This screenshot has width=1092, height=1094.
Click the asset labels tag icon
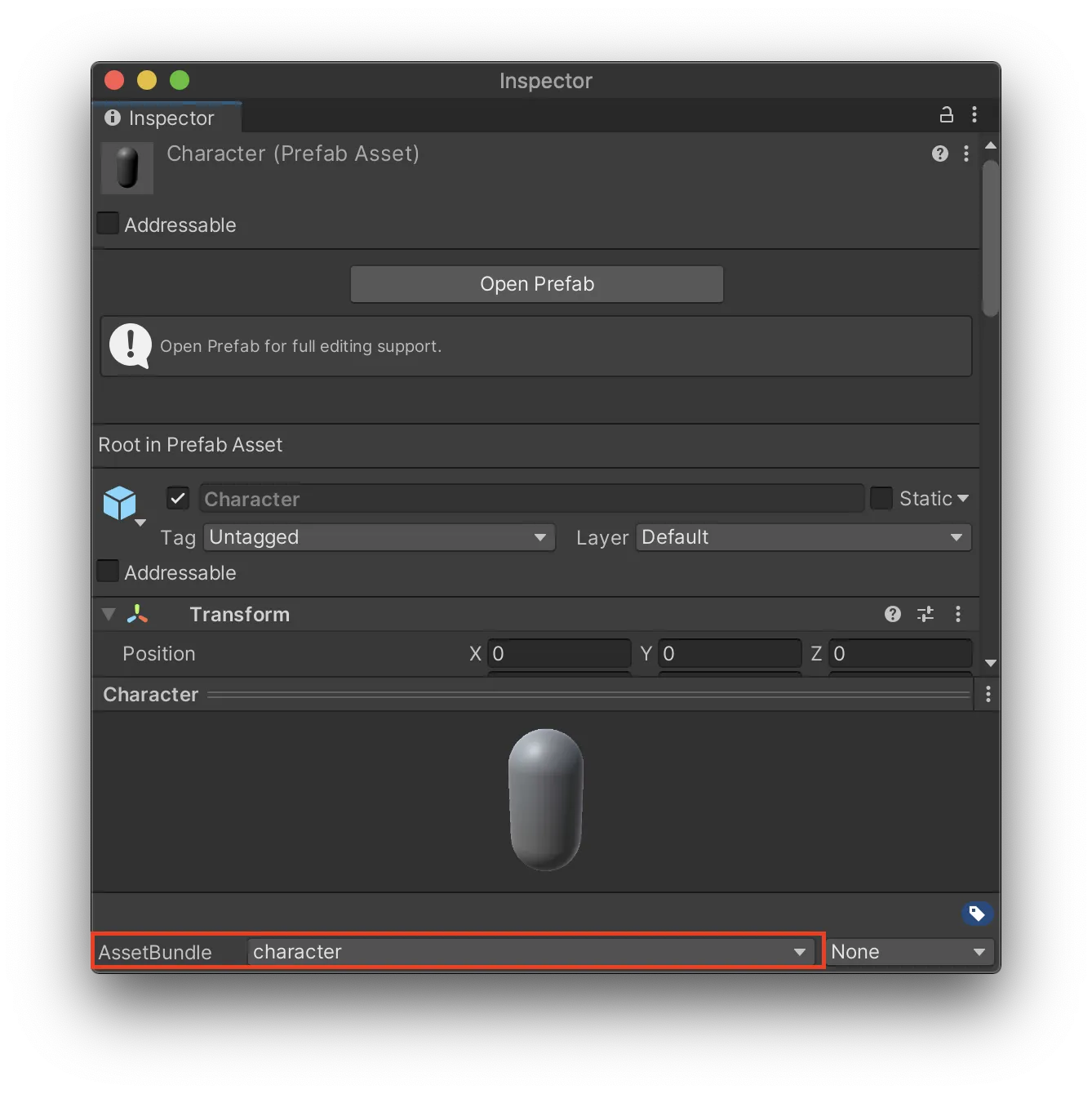(x=976, y=914)
